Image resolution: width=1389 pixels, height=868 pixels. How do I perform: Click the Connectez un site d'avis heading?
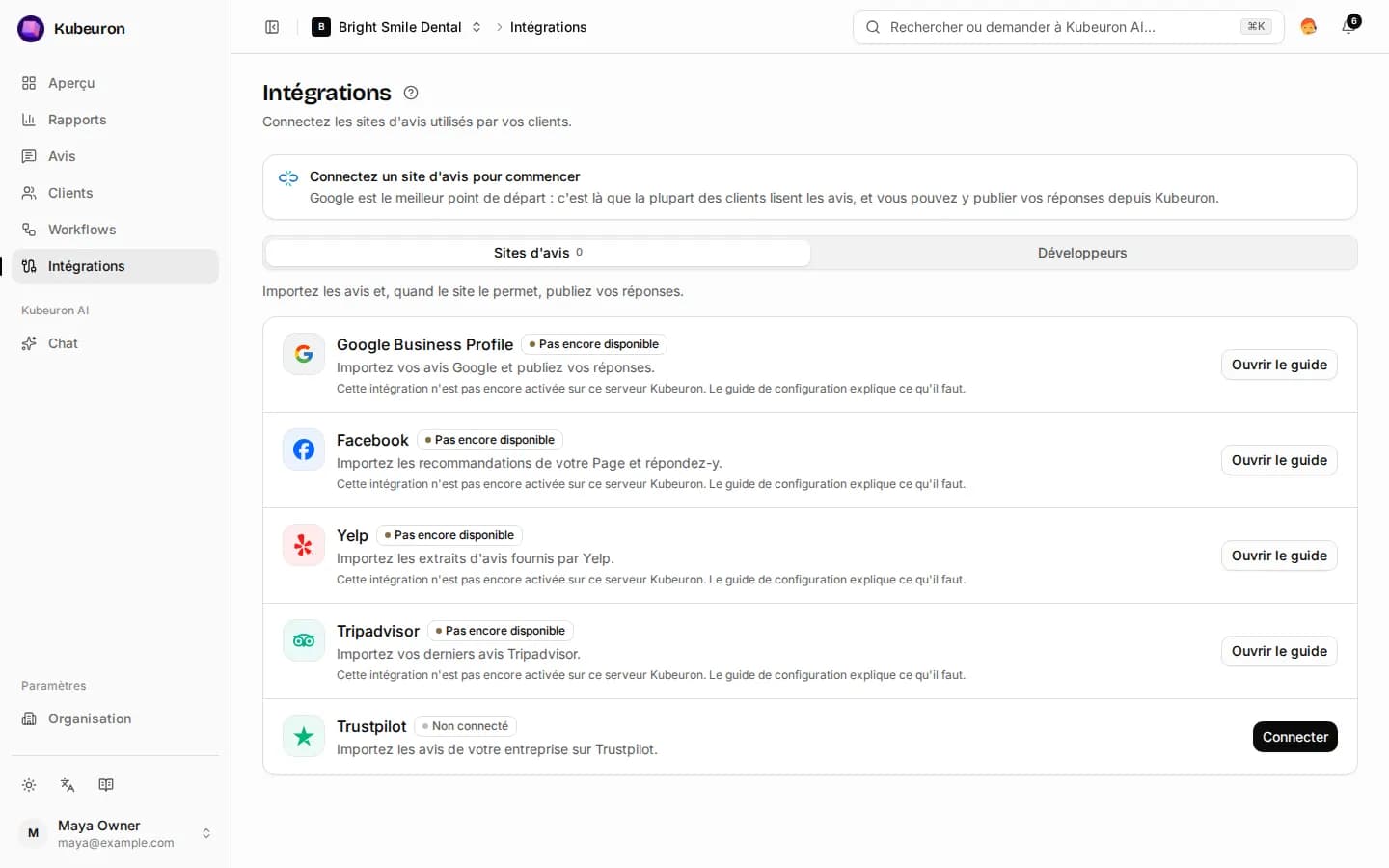445,176
